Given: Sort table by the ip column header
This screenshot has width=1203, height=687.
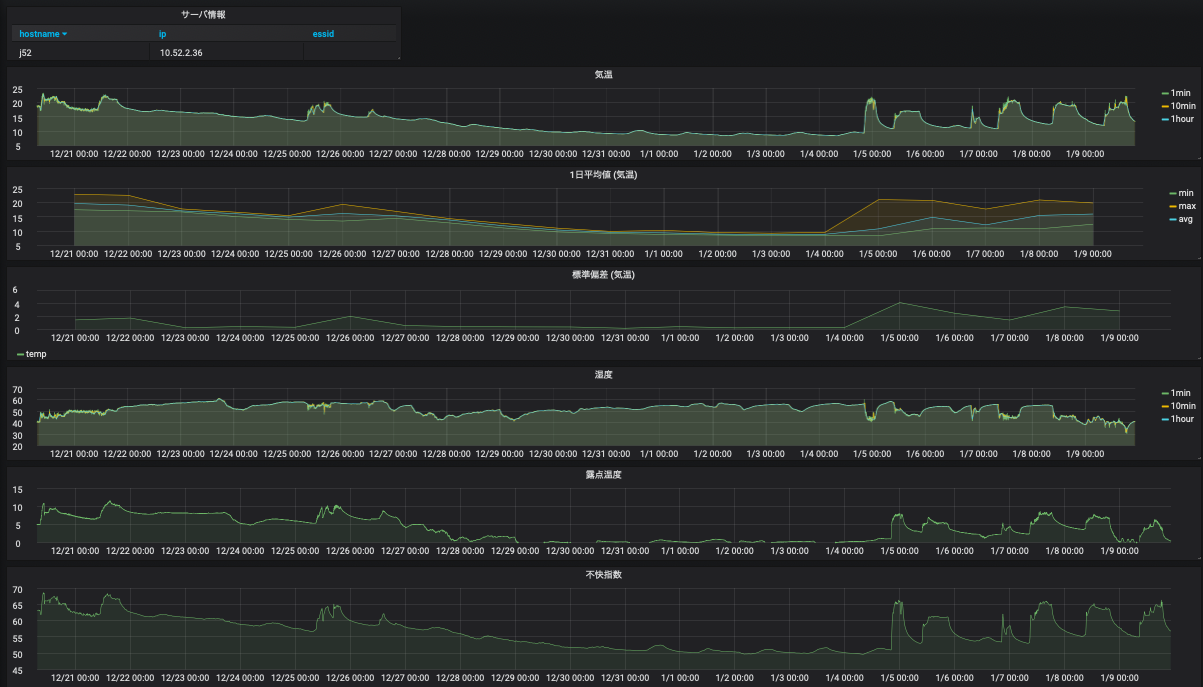Looking at the screenshot, I should pyautogui.click(x=163, y=34).
